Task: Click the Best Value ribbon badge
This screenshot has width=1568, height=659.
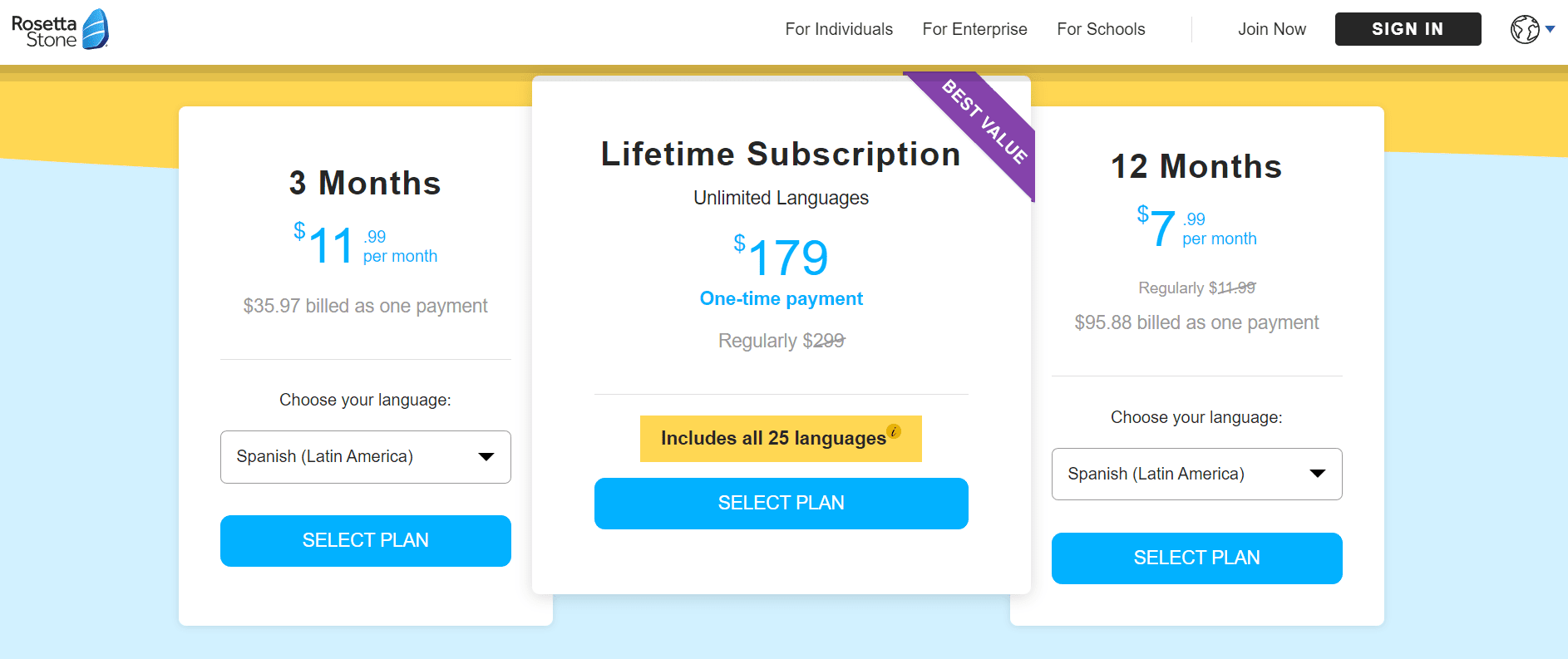Action: (x=985, y=121)
